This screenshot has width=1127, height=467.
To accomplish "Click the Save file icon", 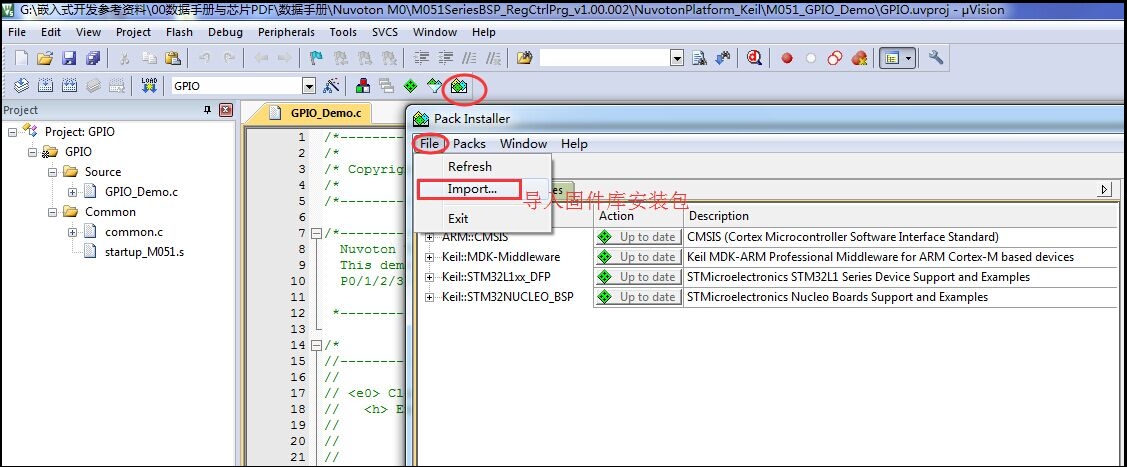I will click(x=69, y=58).
